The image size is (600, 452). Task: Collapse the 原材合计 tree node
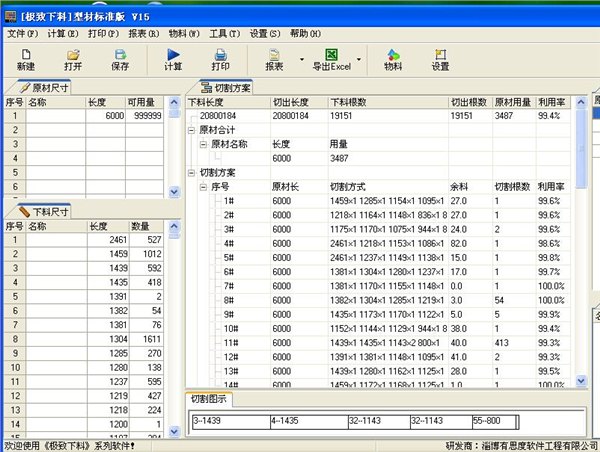click(191, 130)
